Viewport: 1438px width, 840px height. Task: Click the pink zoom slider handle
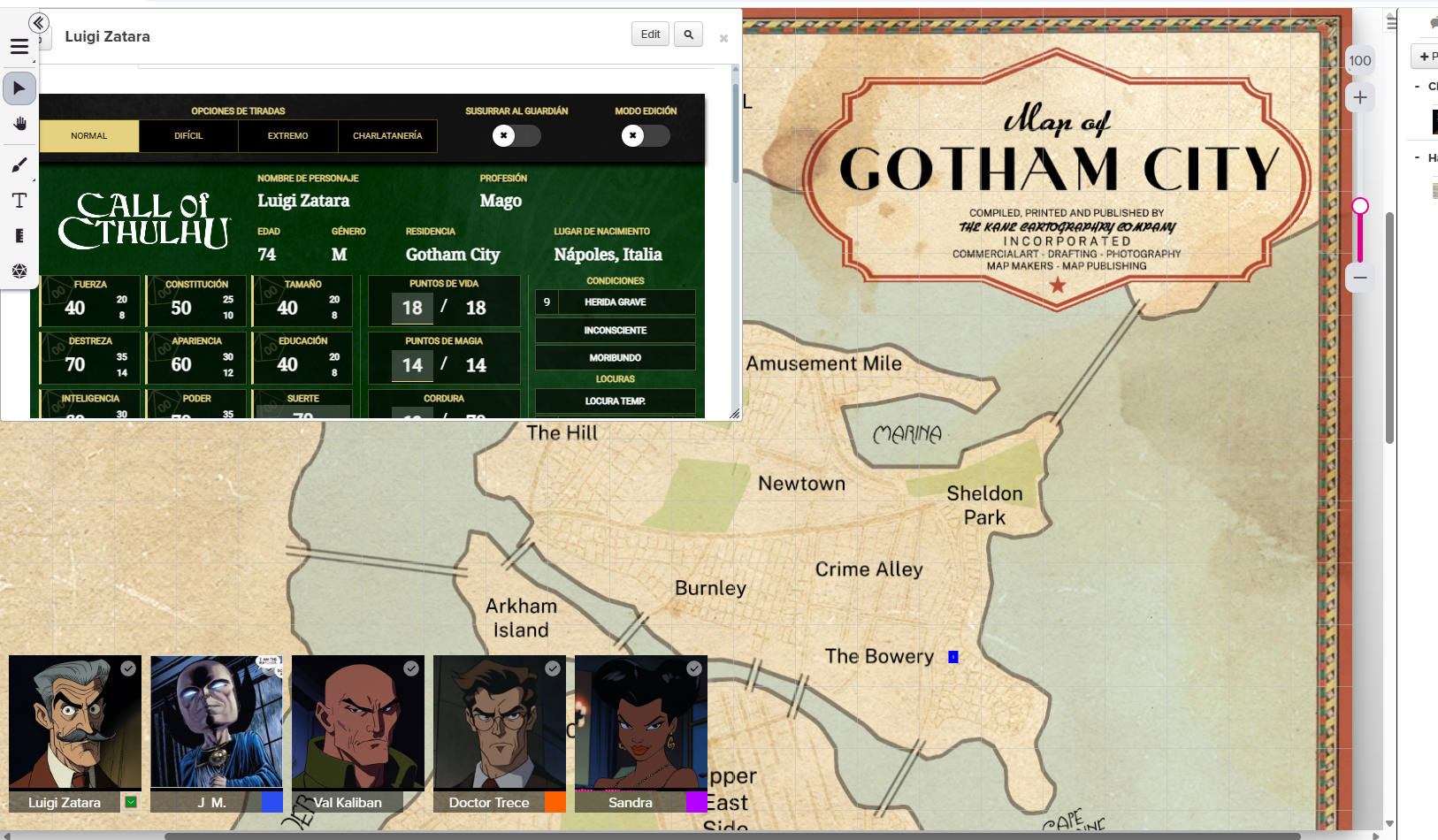tap(1360, 206)
